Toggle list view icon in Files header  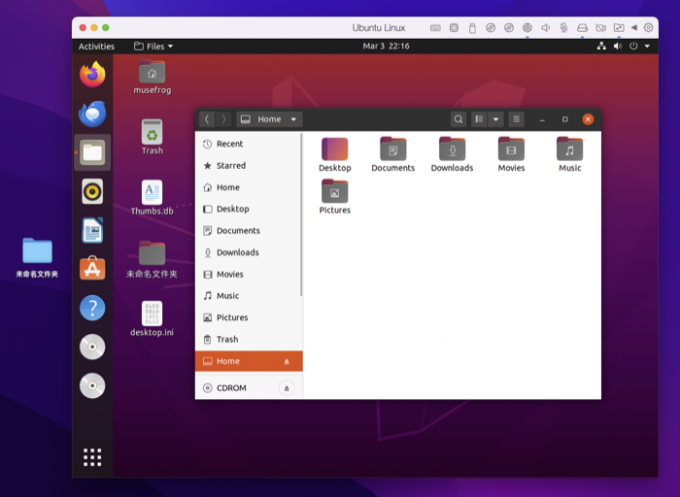tap(479, 119)
